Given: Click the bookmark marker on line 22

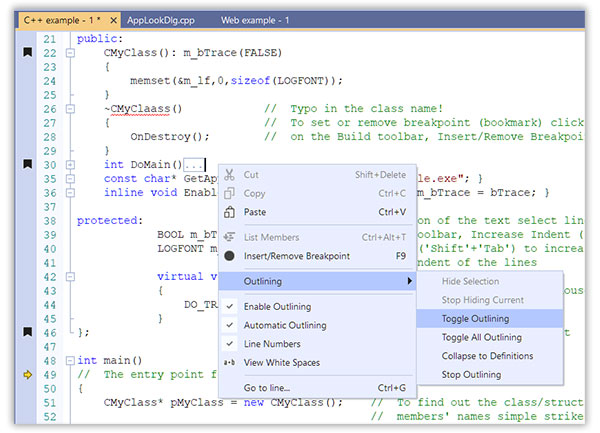Looking at the screenshot, I should coord(28,52).
